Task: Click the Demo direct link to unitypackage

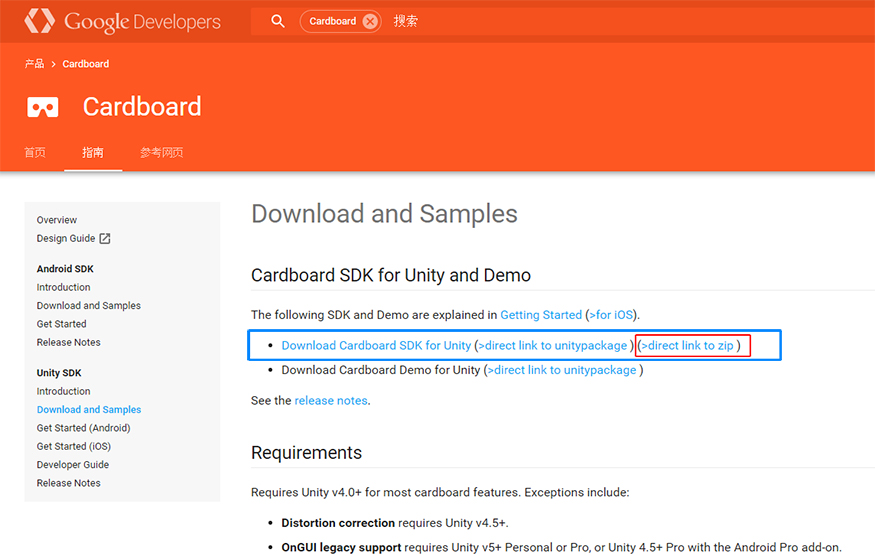Action: (562, 370)
